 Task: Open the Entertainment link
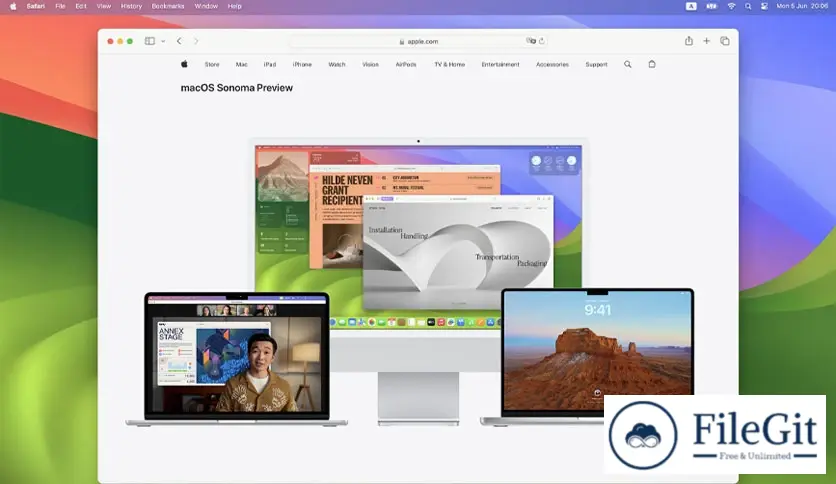tap(500, 64)
